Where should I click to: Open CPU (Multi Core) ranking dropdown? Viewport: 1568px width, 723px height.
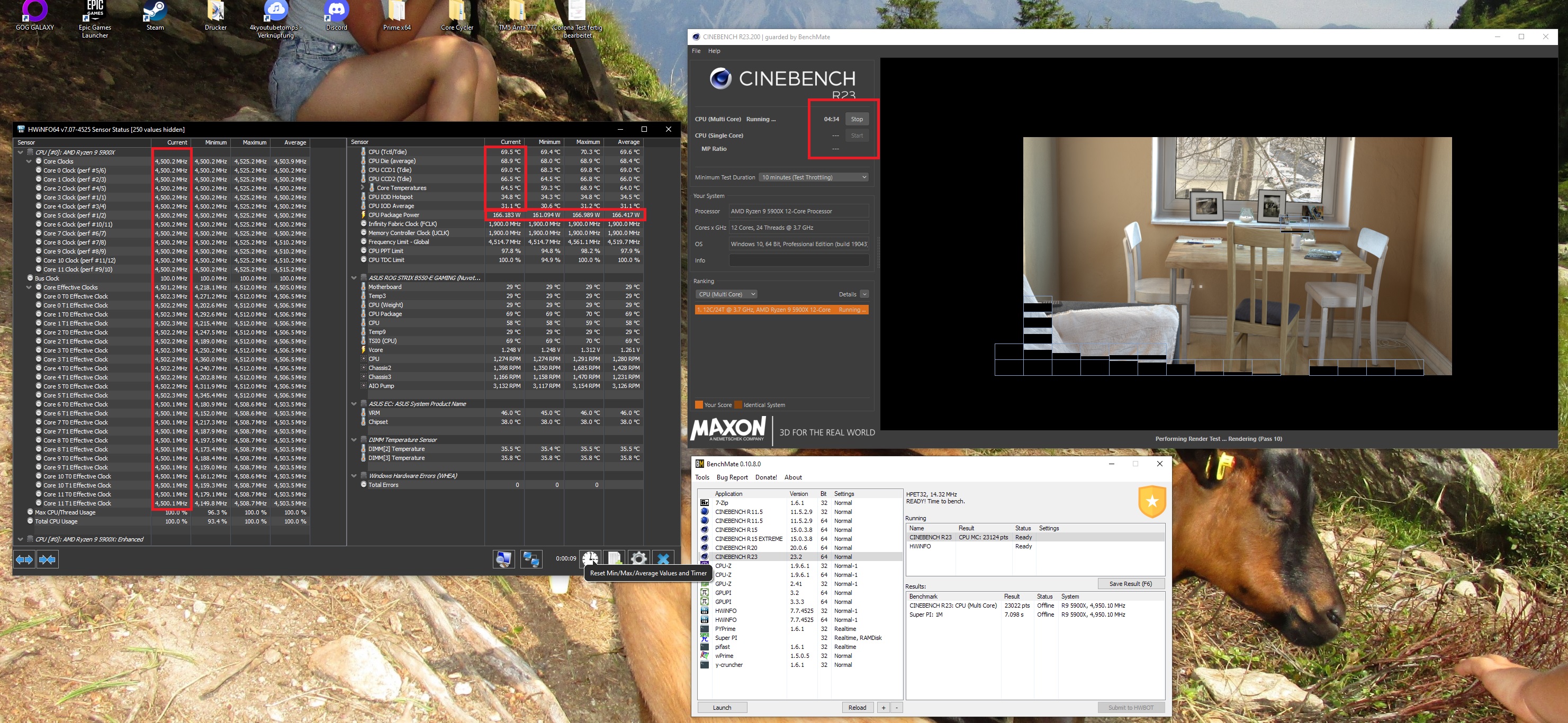(727, 294)
